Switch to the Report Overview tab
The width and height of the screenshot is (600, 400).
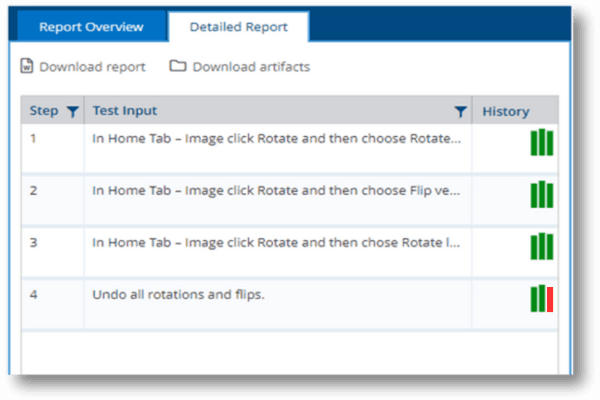(x=91, y=27)
